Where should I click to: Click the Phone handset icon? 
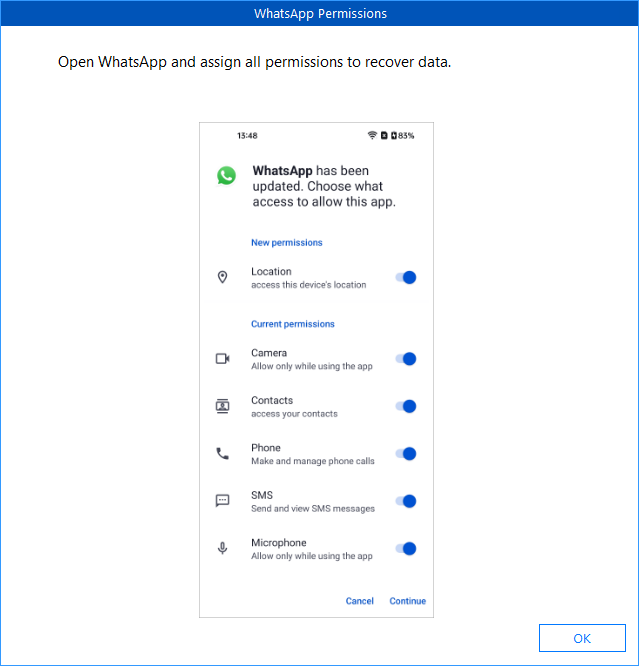[x=223, y=454]
